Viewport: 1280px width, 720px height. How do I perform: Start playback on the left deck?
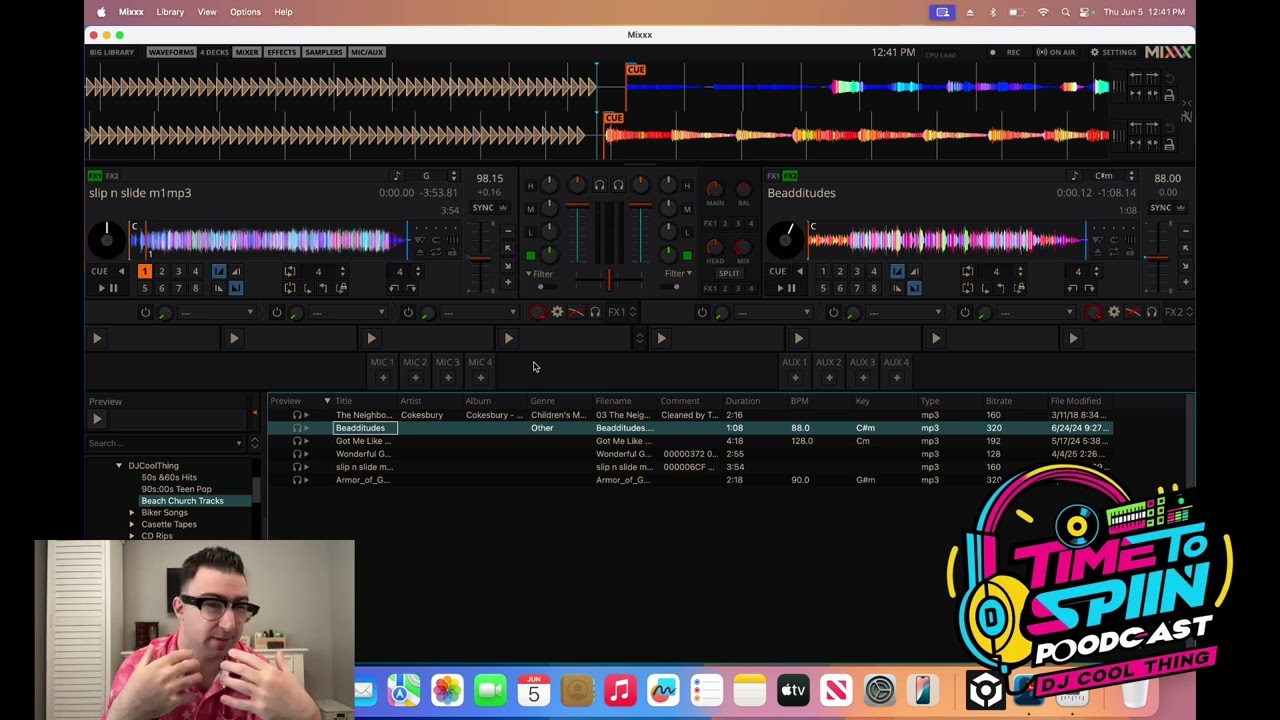click(107, 288)
